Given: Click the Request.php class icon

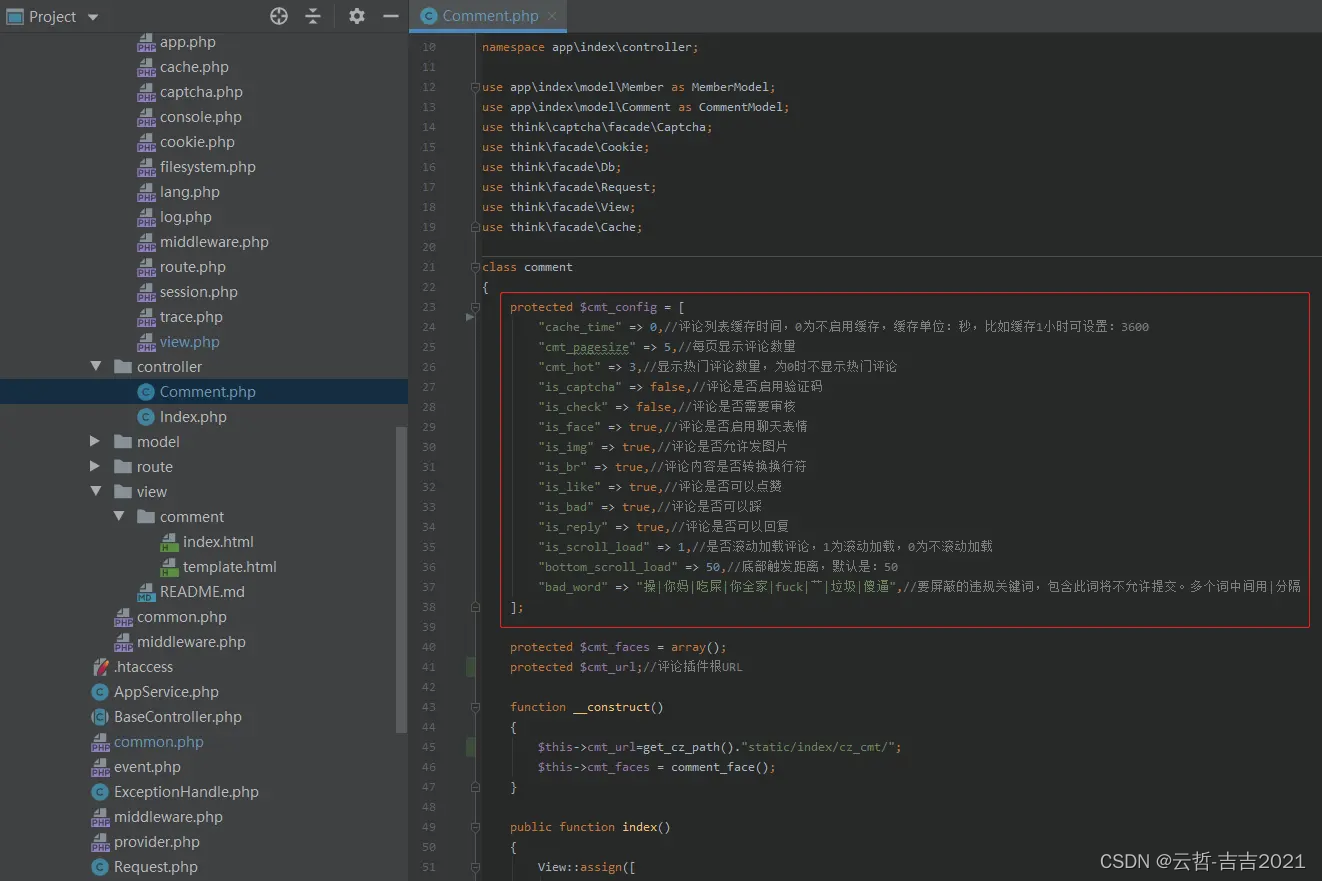Looking at the screenshot, I should point(100,867).
